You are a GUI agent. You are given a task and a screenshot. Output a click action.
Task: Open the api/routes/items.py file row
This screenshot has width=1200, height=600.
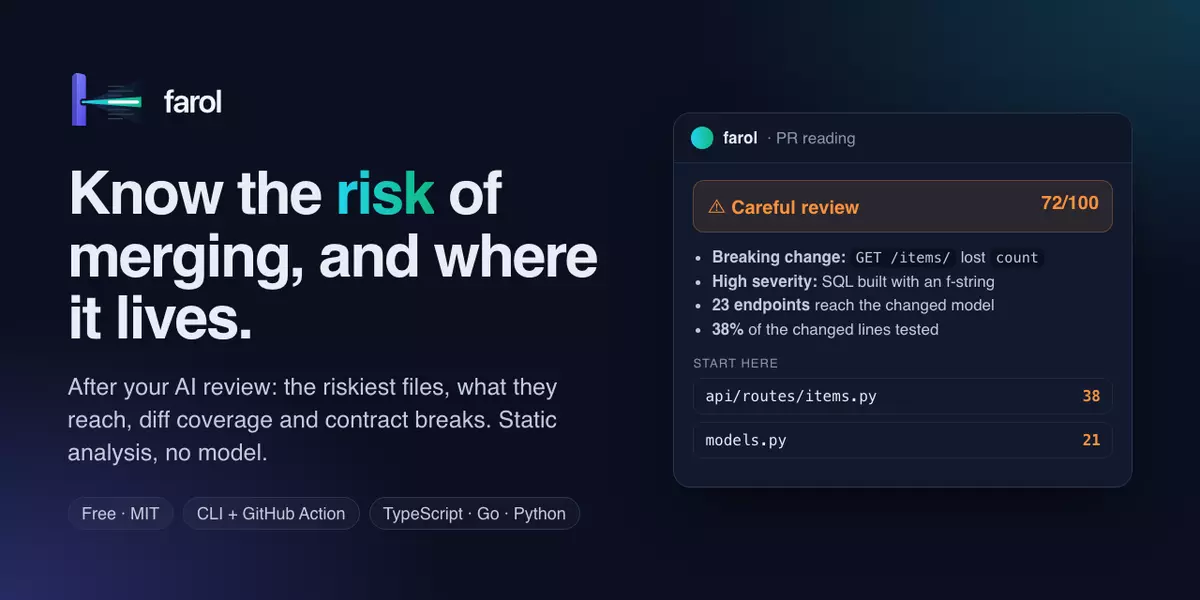pyautogui.click(x=902, y=396)
